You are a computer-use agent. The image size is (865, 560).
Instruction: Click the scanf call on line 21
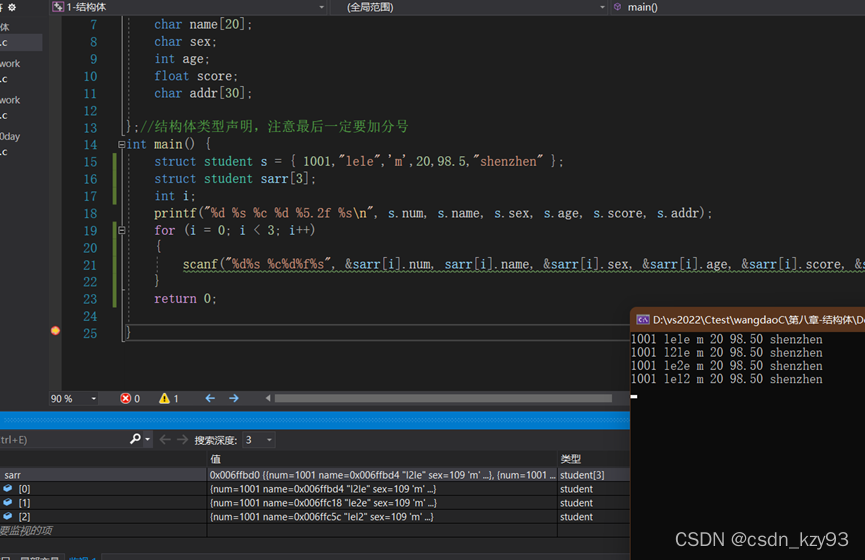click(x=524, y=265)
